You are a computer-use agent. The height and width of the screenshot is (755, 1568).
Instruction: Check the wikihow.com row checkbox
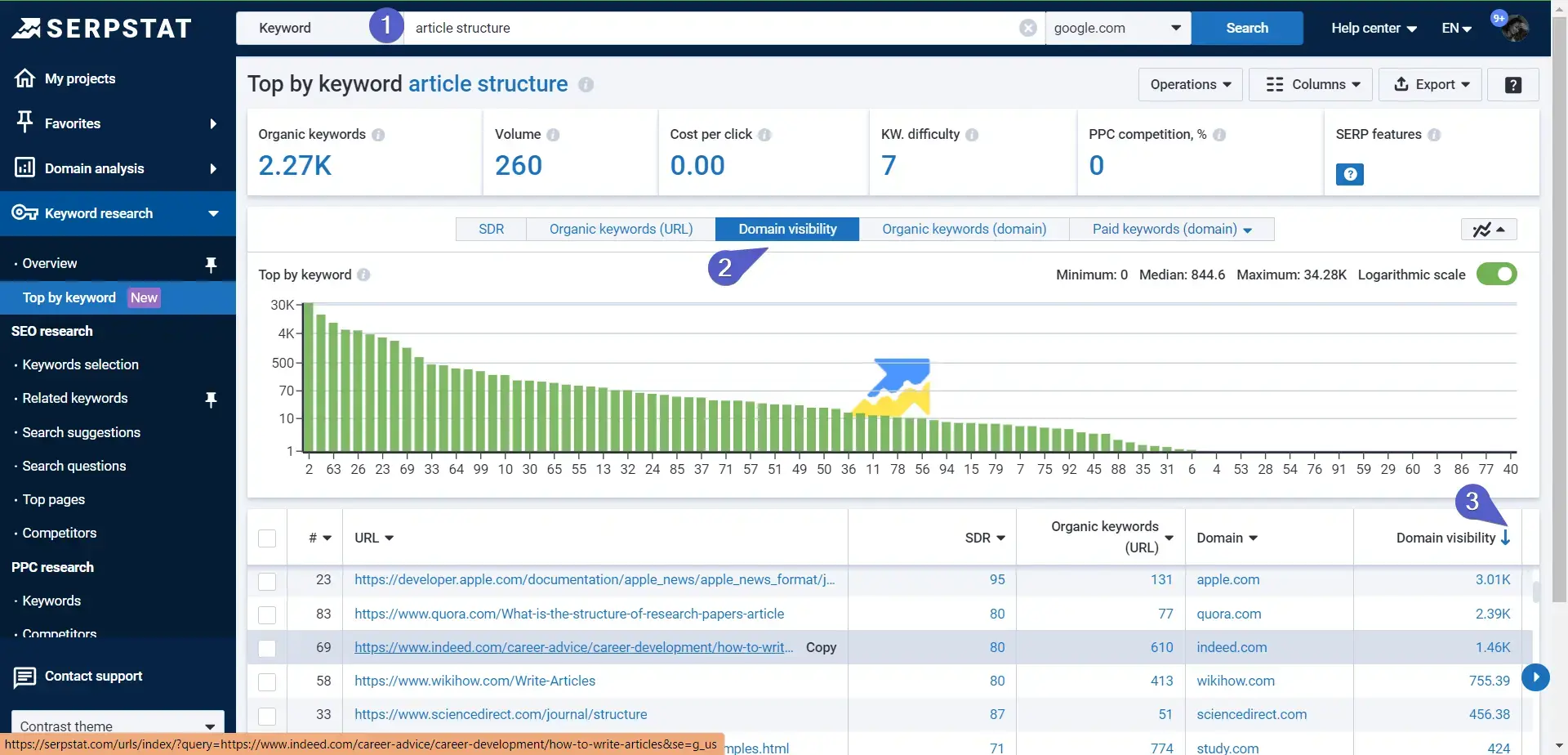267,682
